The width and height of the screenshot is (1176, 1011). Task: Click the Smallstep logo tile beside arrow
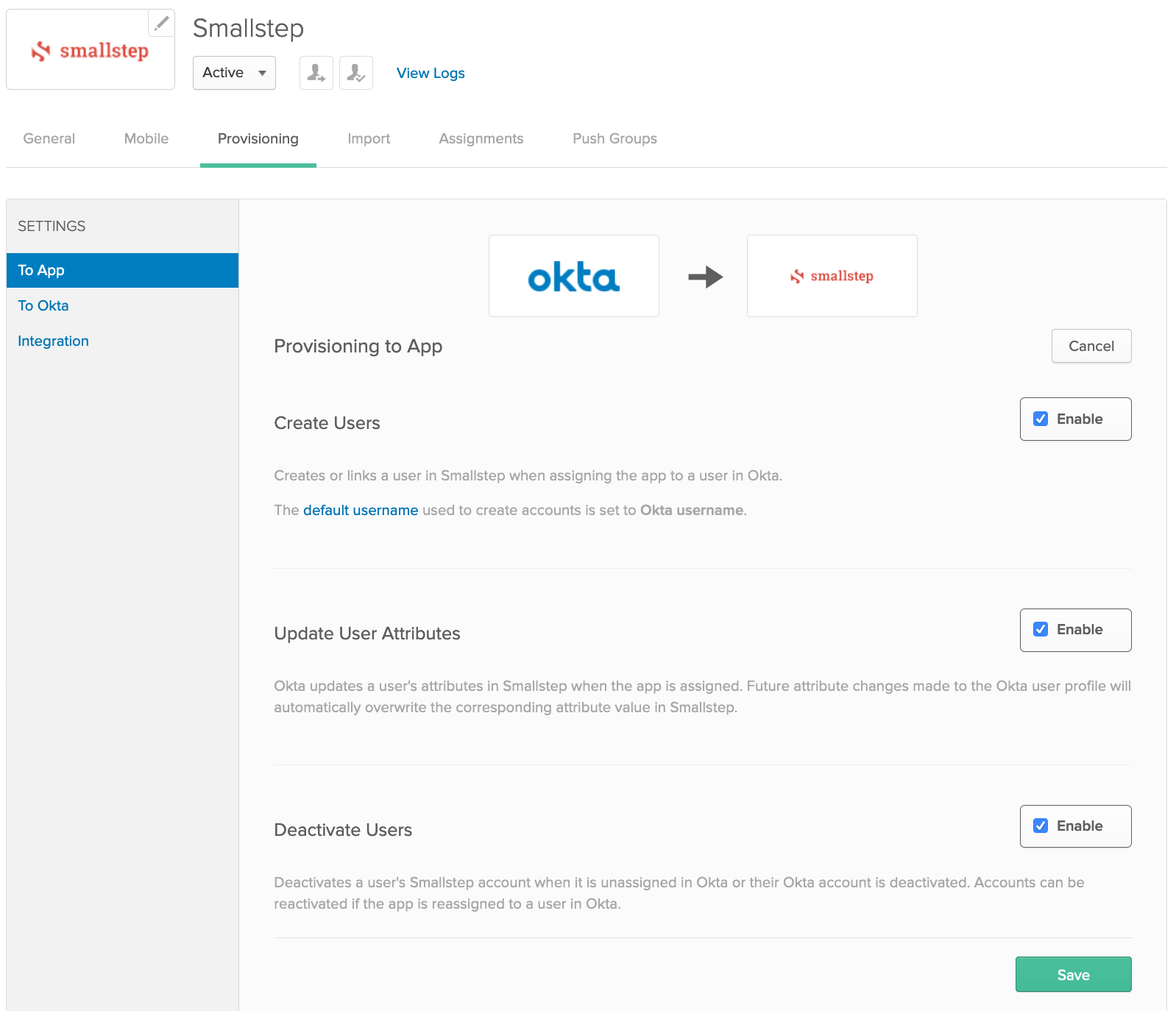[x=832, y=277]
